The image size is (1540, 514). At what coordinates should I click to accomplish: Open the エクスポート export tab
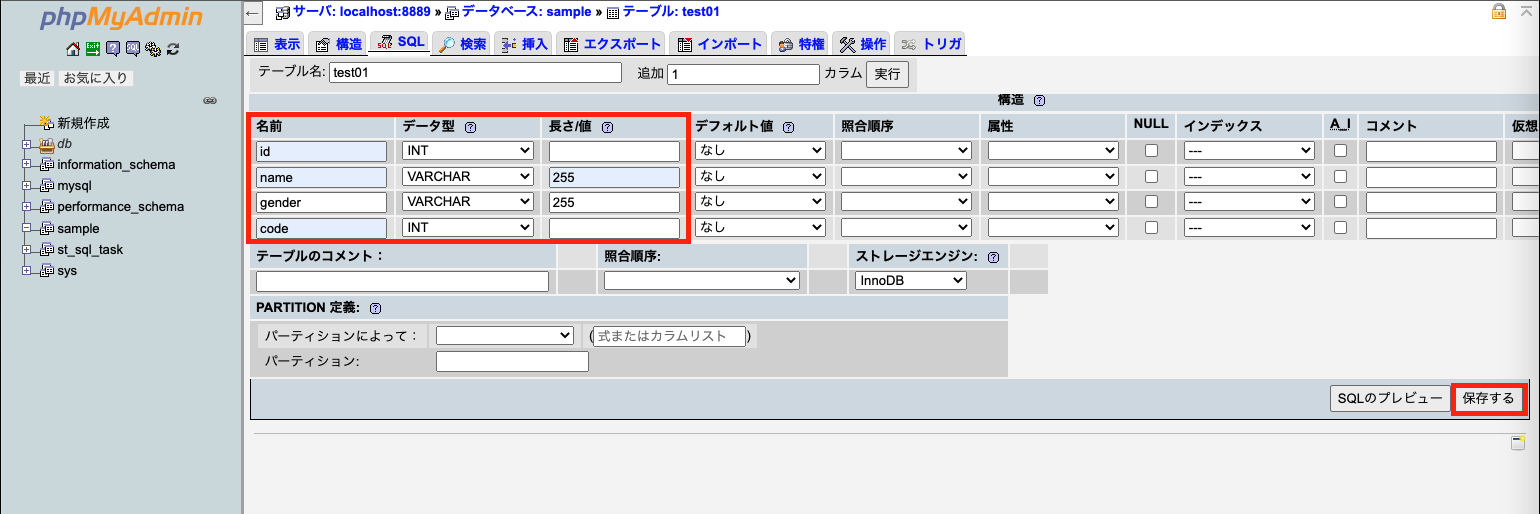click(x=611, y=44)
